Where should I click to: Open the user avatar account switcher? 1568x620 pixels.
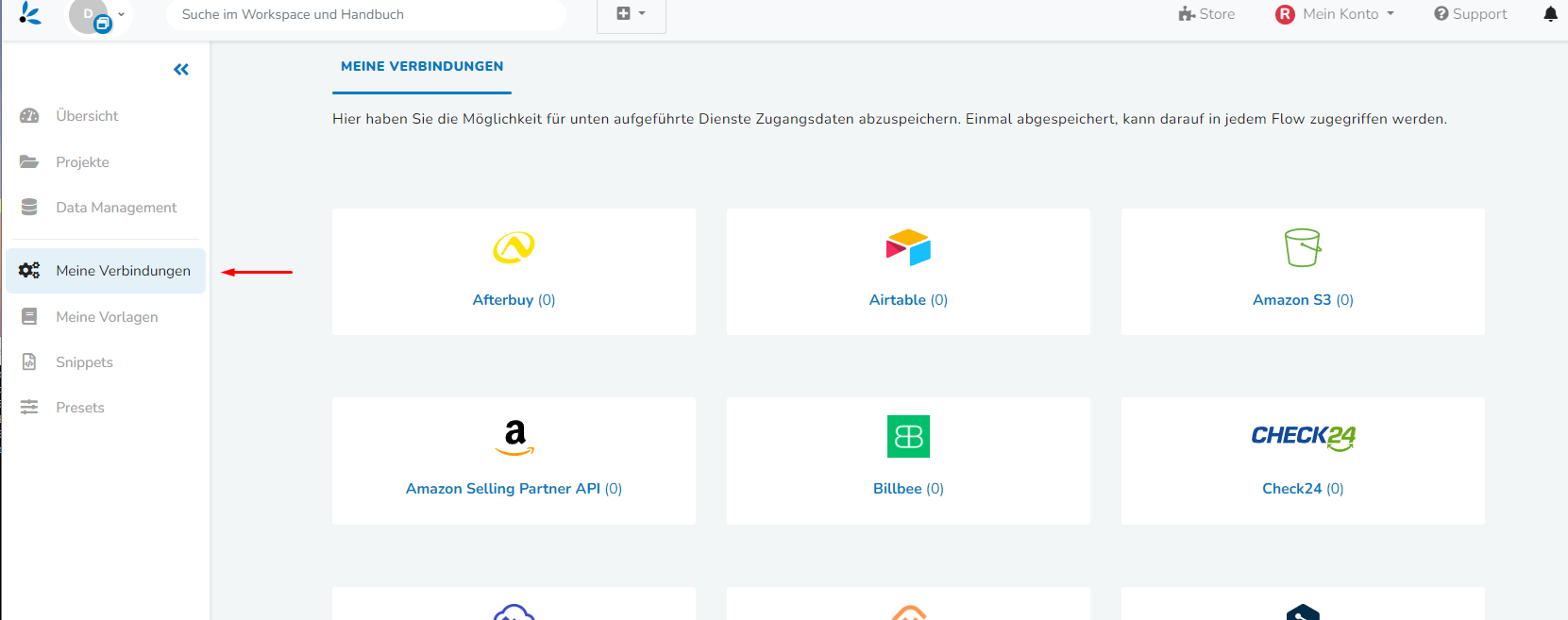pos(96,15)
